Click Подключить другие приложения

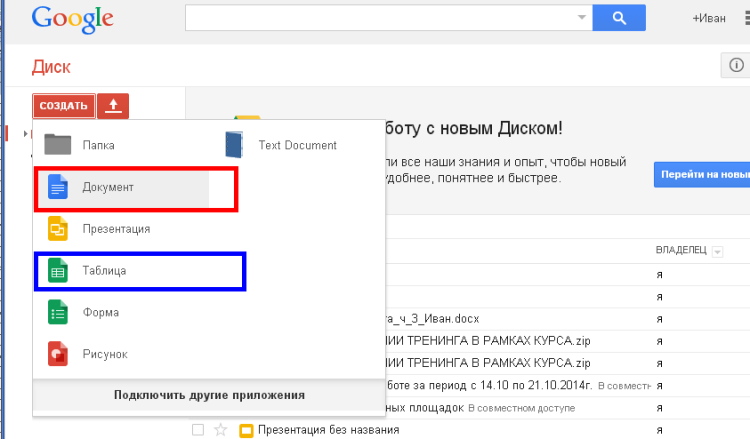(209, 395)
